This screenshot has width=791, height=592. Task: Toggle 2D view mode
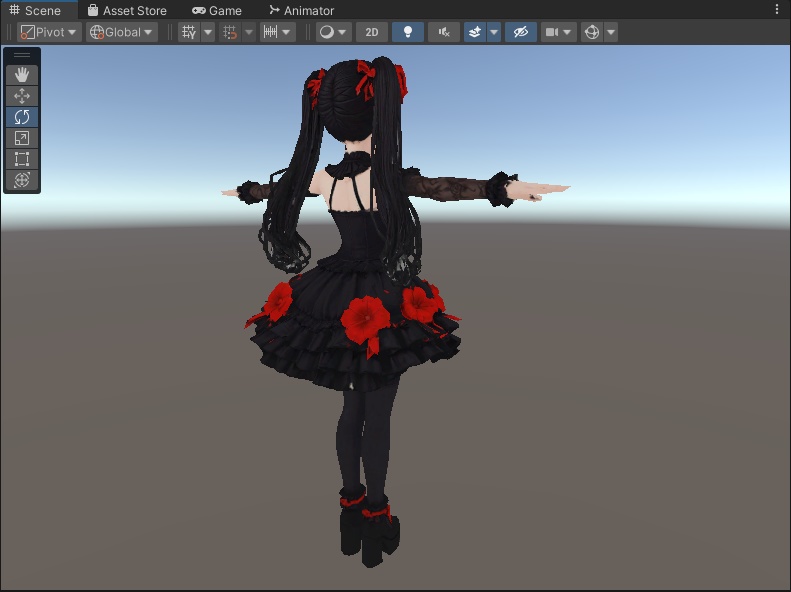pyautogui.click(x=372, y=32)
